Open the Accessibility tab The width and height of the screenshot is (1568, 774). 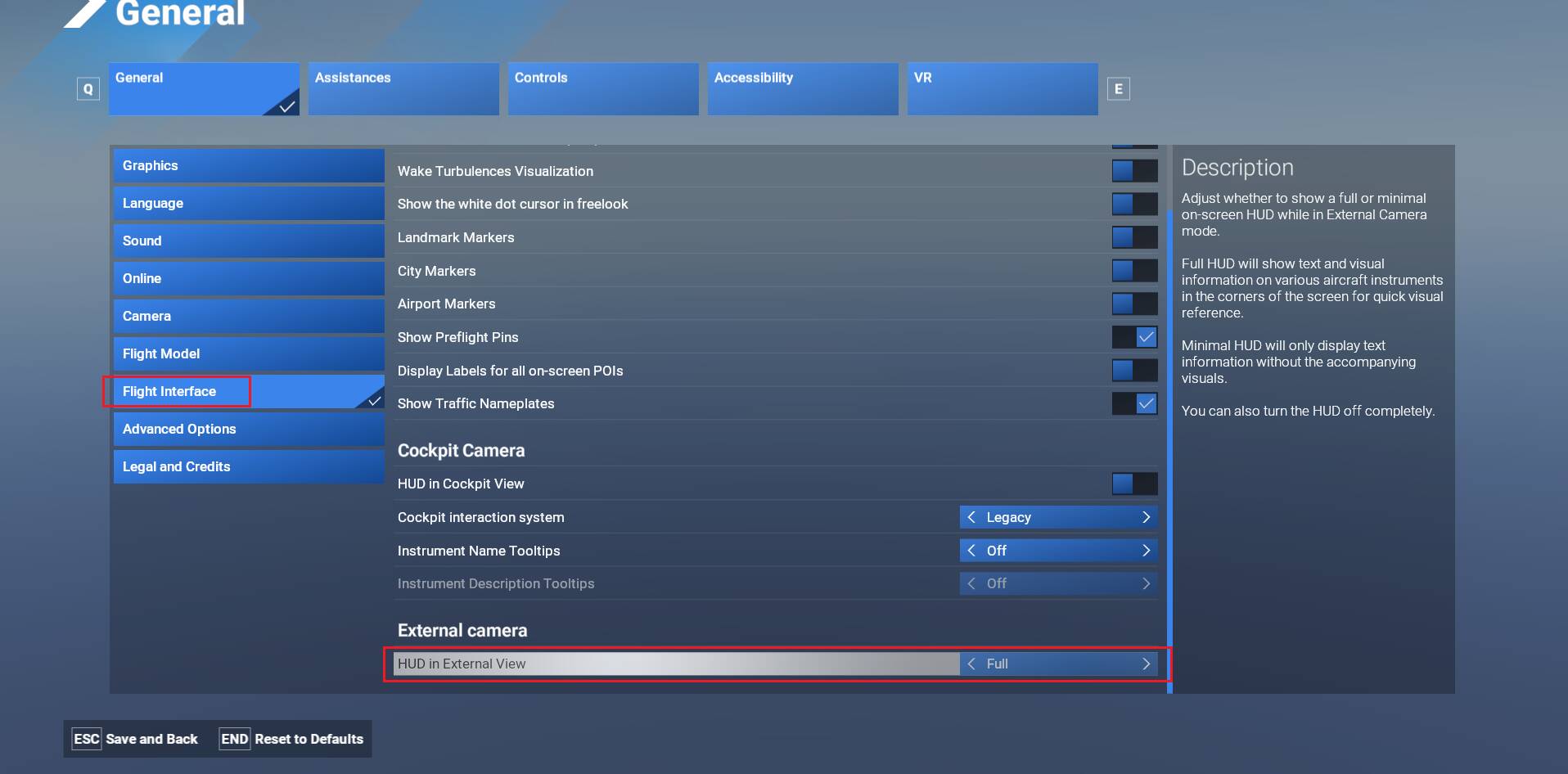[802, 88]
